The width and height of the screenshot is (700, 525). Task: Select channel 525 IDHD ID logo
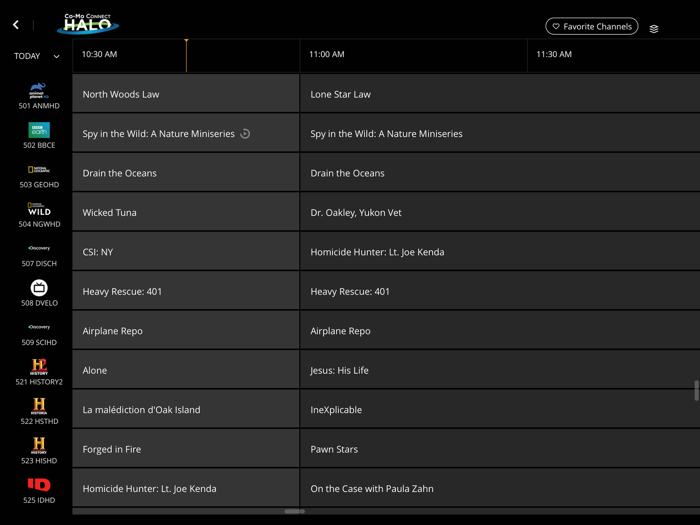(39, 485)
